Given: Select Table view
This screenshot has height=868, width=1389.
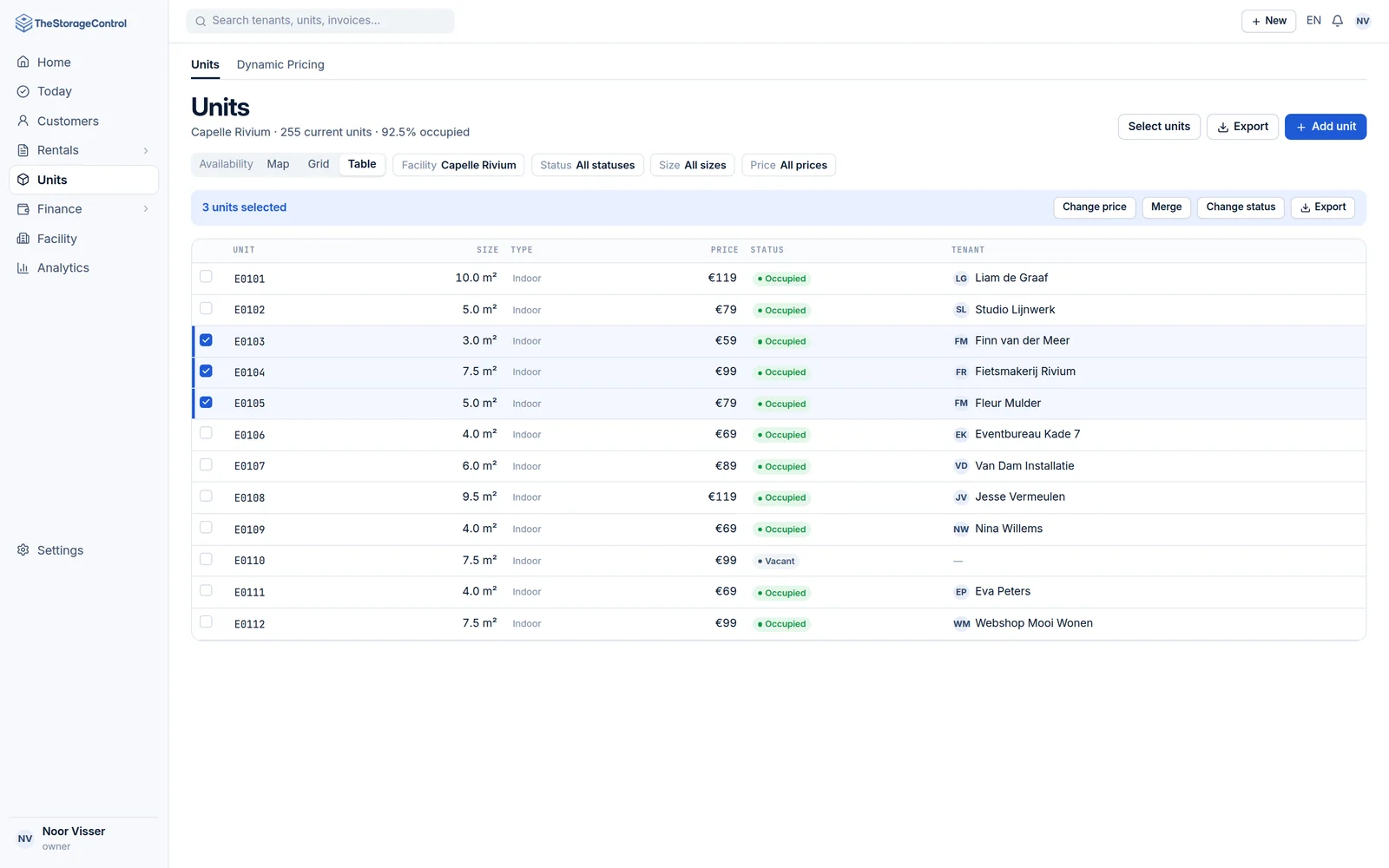Looking at the screenshot, I should tap(362, 164).
